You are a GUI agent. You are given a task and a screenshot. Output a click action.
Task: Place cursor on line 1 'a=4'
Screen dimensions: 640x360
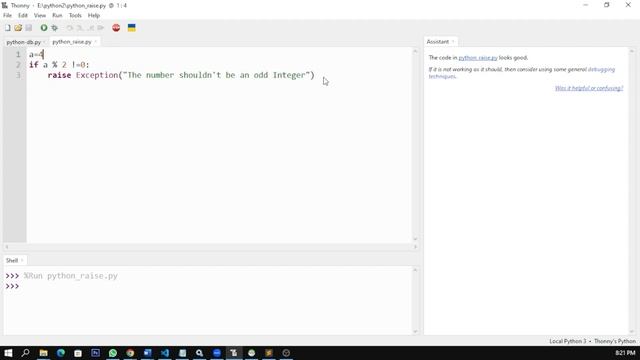point(36,55)
